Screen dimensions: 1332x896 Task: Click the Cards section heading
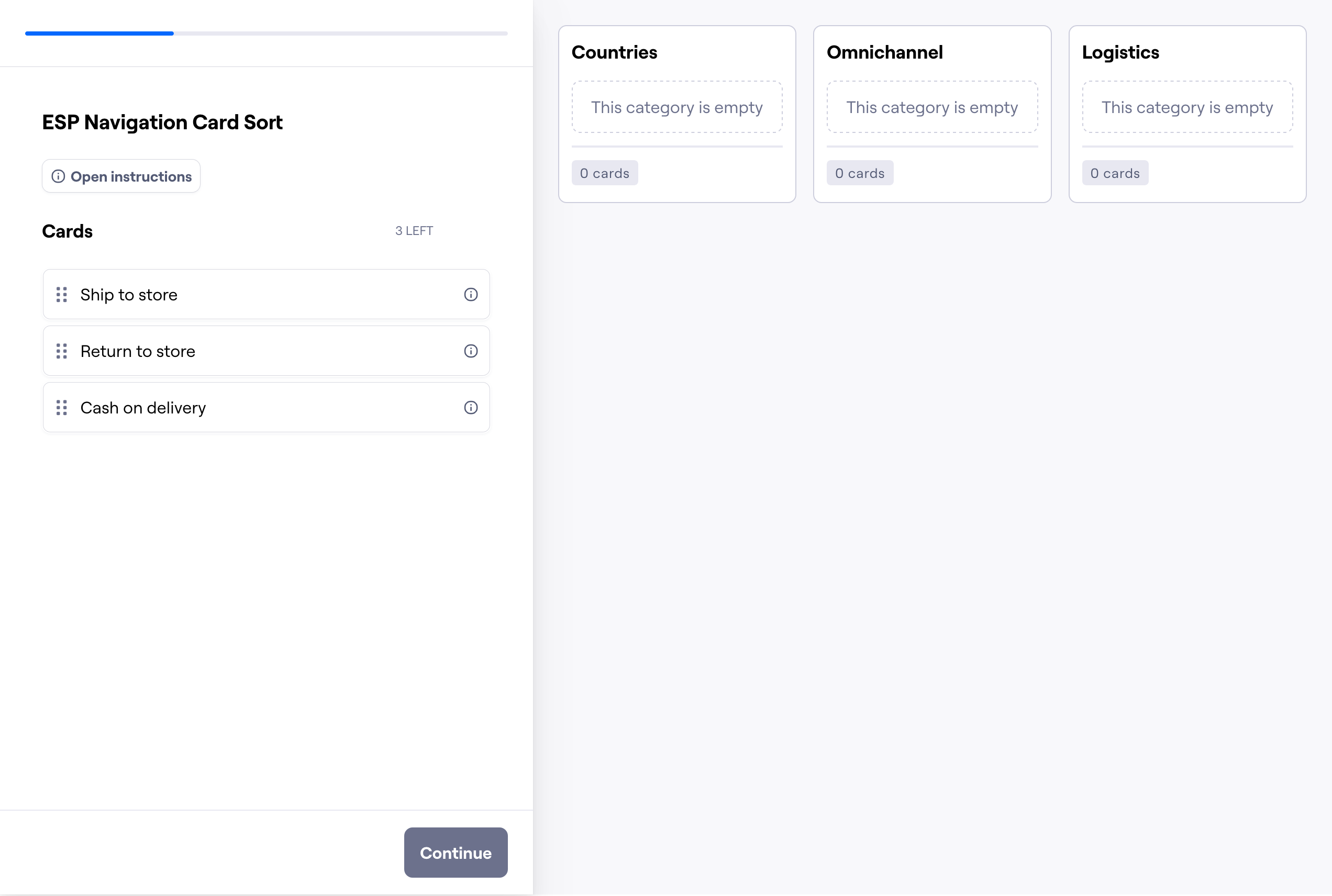pos(68,231)
